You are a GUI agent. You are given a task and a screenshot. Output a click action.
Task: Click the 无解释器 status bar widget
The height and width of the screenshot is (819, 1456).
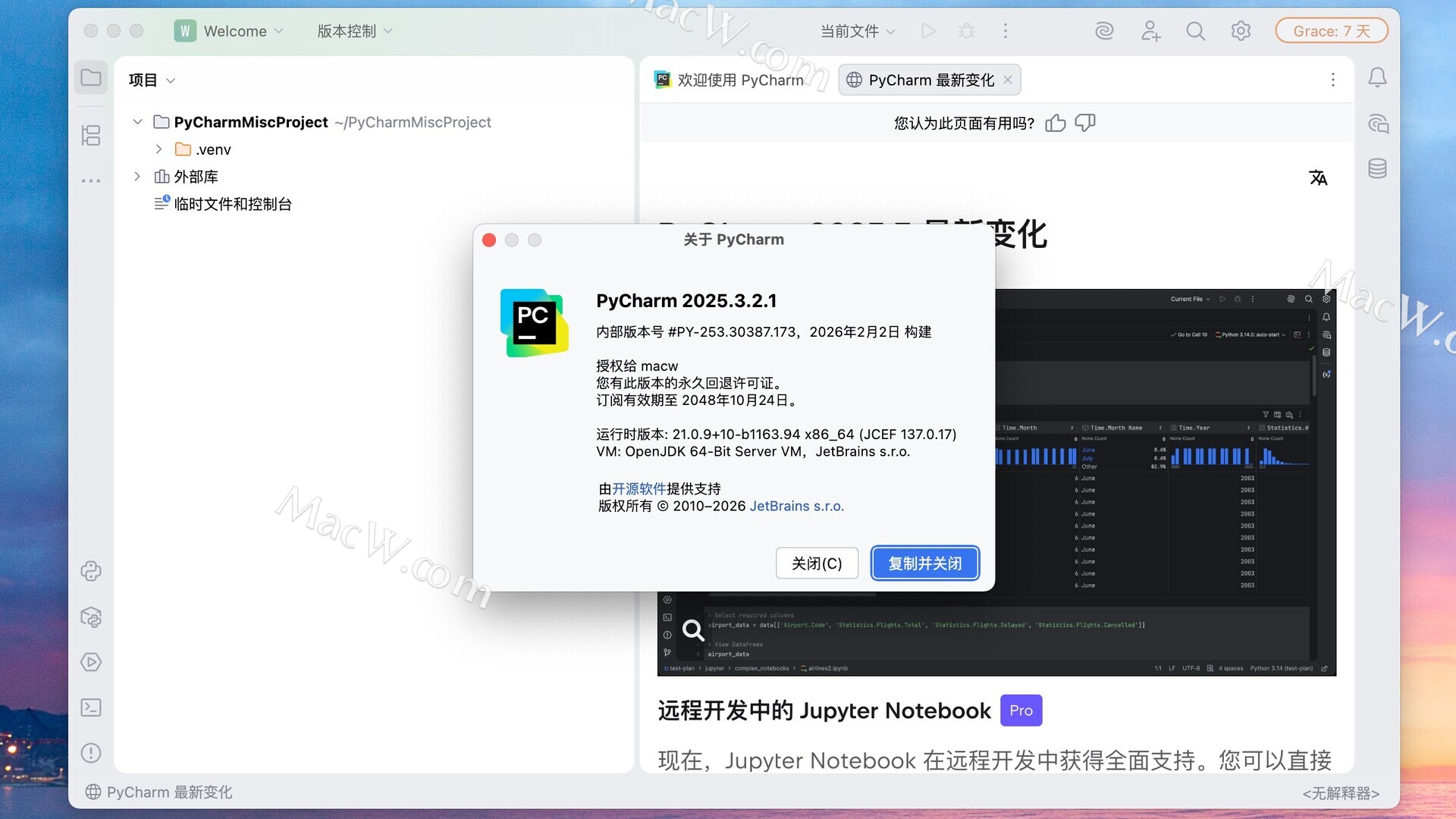click(x=1340, y=793)
